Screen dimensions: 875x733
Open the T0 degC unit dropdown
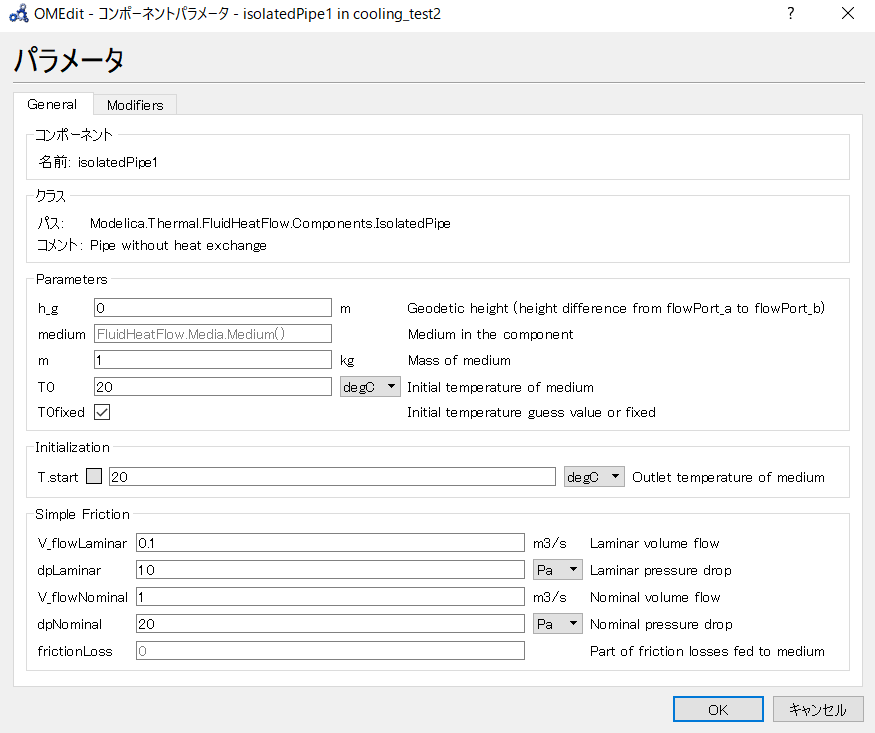(370, 387)
